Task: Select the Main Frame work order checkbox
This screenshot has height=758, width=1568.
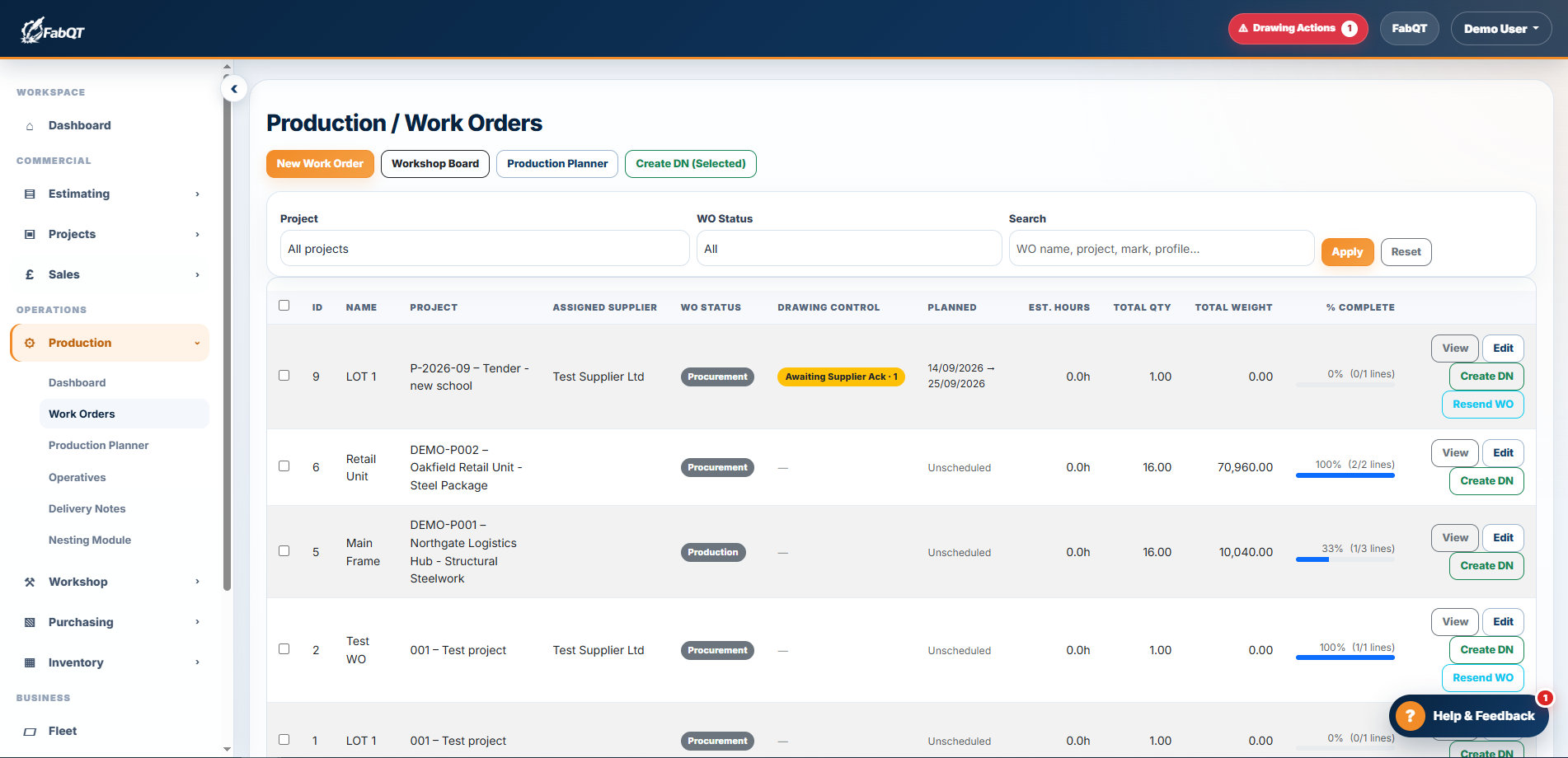Action: [284, 551]
